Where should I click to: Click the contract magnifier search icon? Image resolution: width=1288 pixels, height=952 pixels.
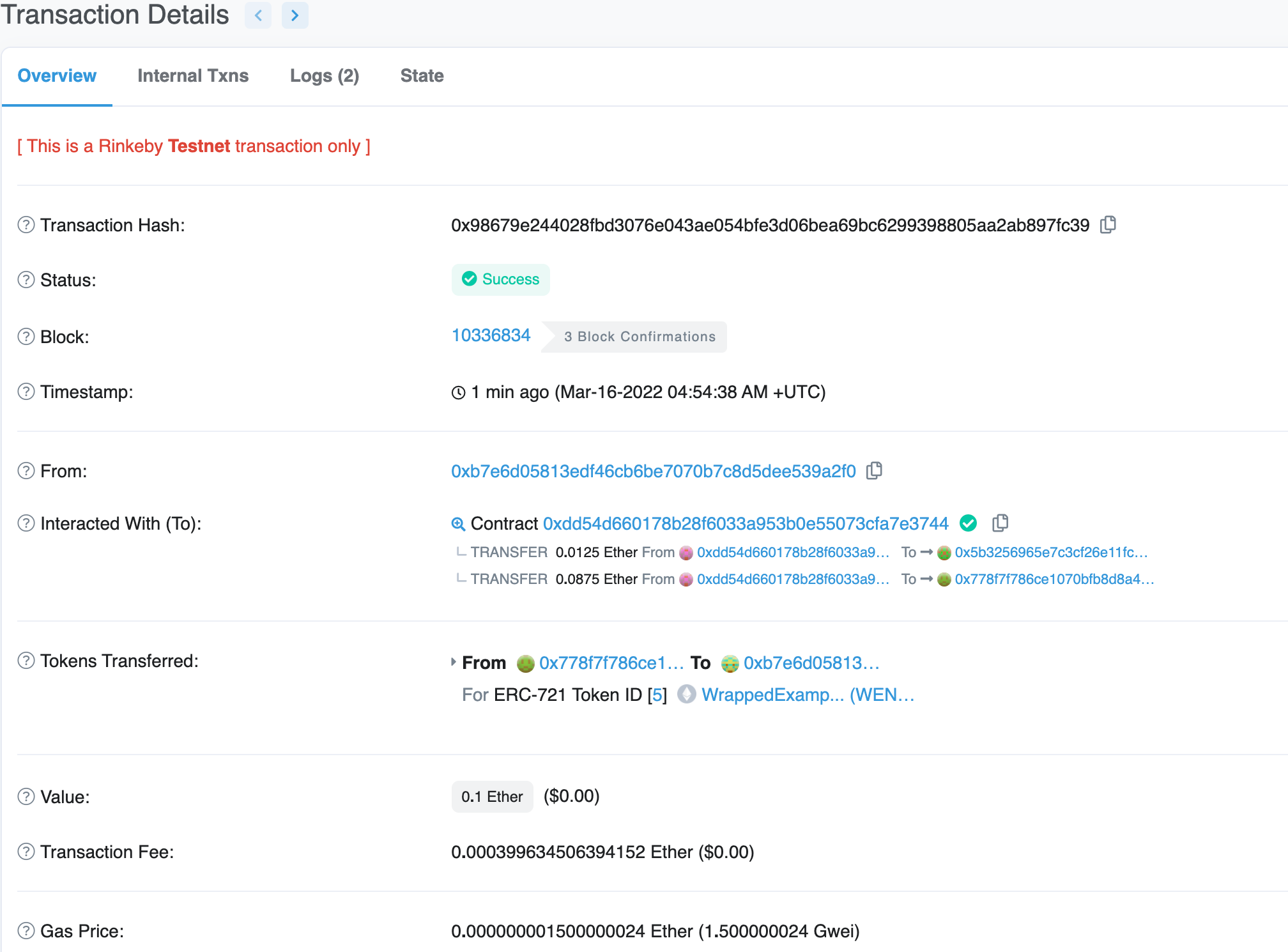[458, 524]
